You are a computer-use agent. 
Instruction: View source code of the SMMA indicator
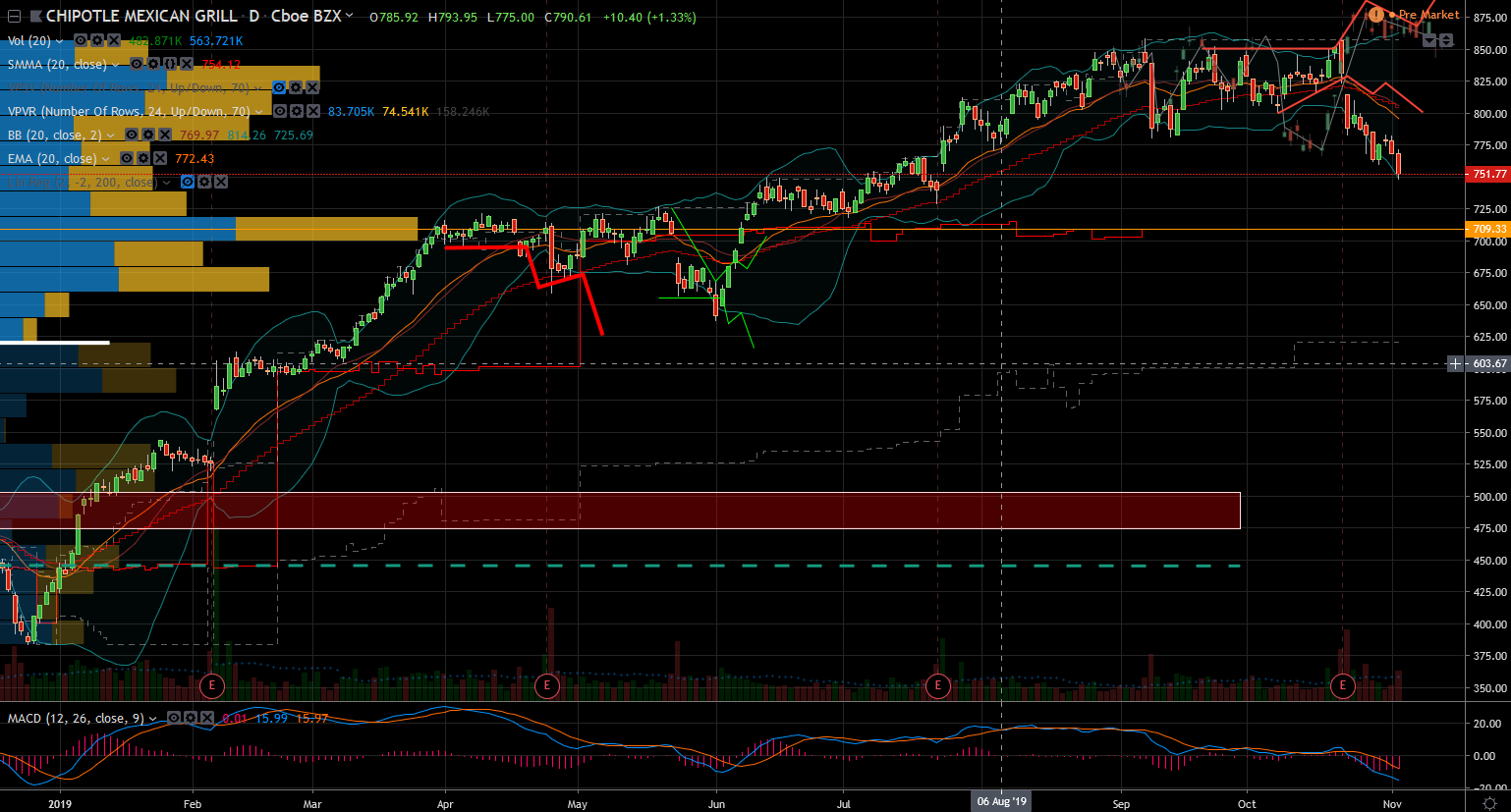point(169,64)
